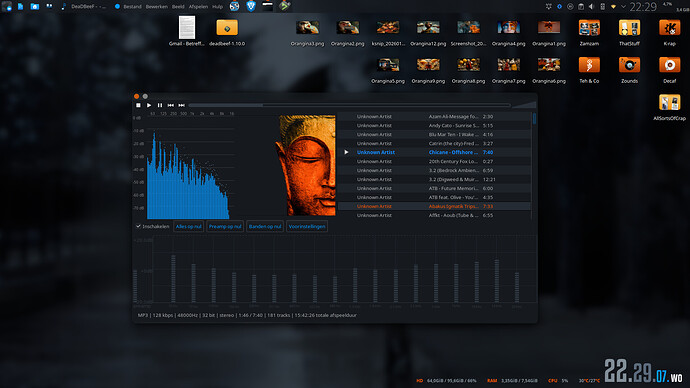Viewport: 690px width, 388px height.
Task: Click the track seek bar
Action: tap(349, 105)
